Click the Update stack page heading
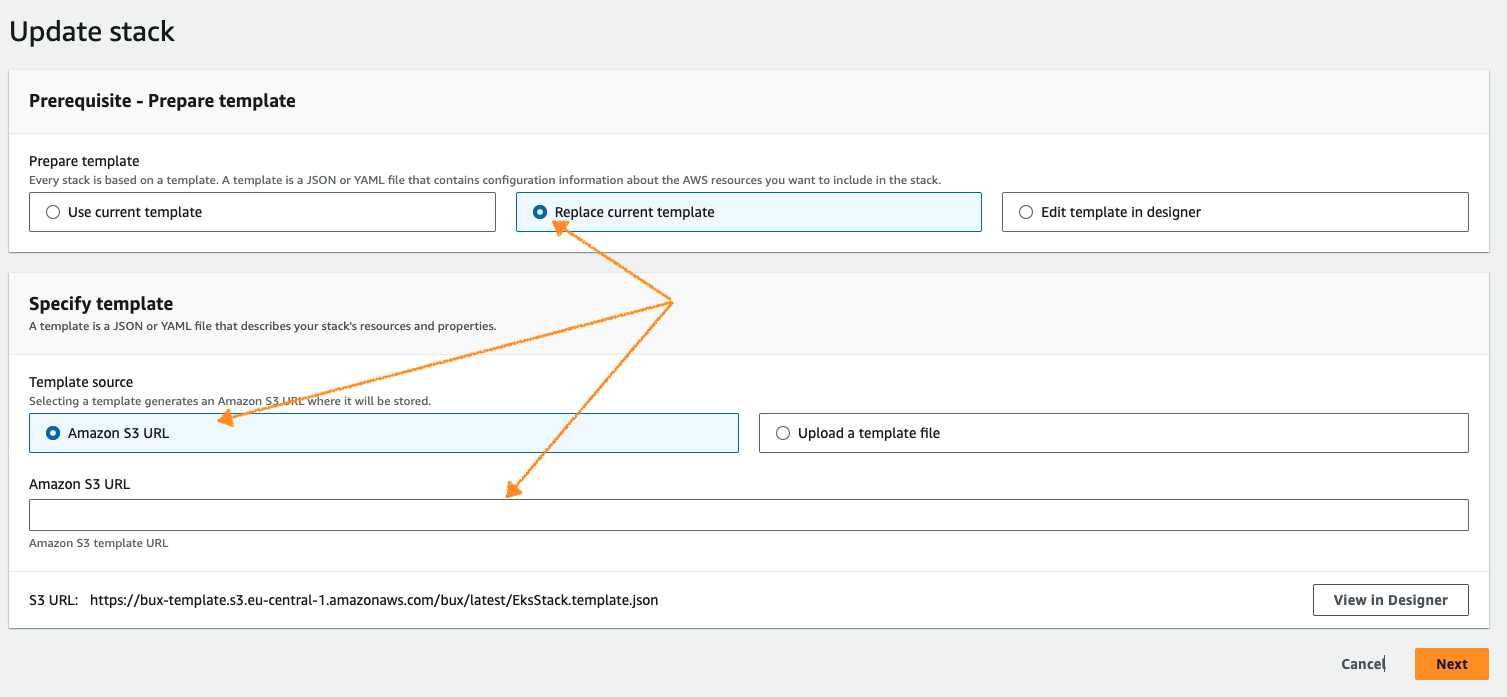 pos(92,31)
